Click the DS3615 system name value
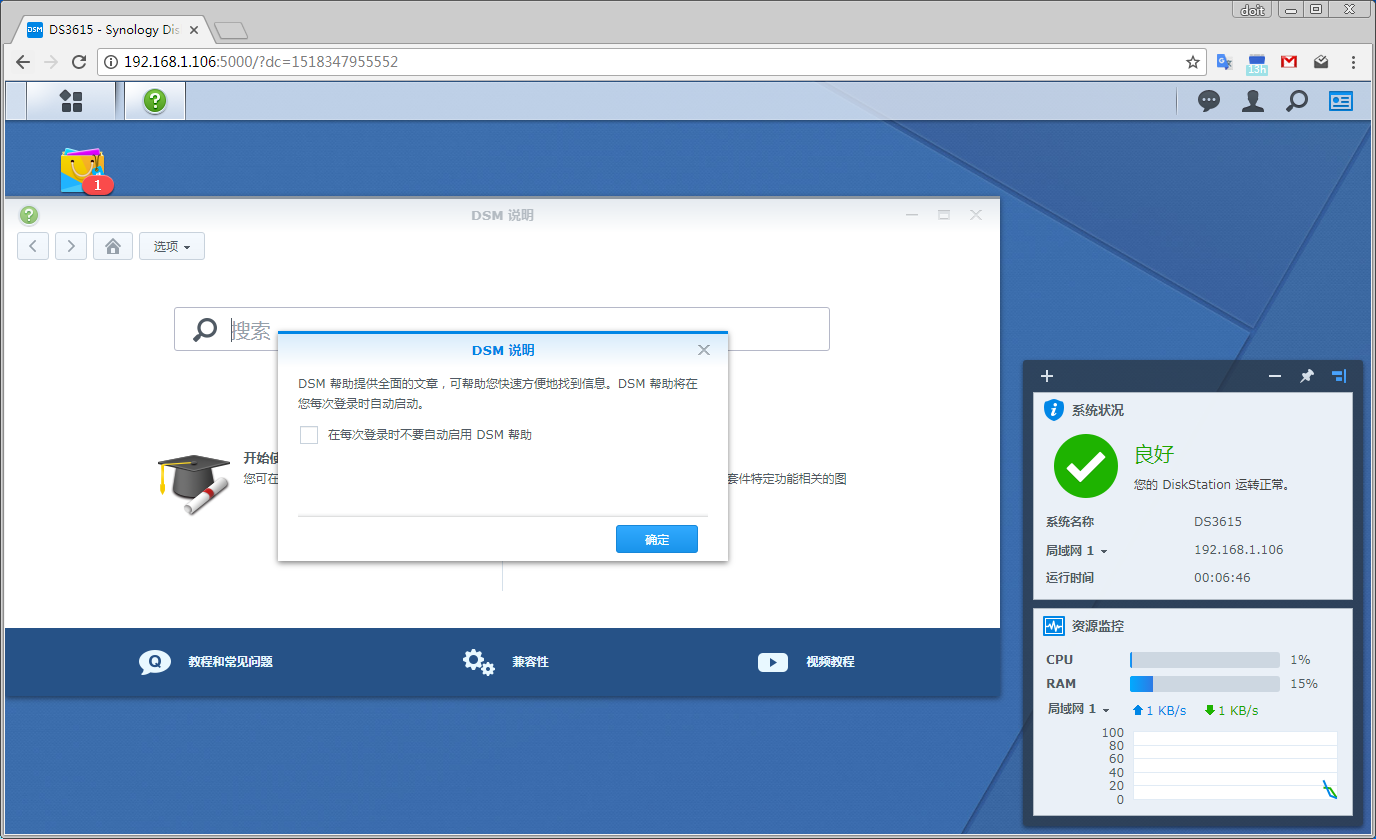The width and height of the screenshot is (1376, 839). pos(1218,522)
